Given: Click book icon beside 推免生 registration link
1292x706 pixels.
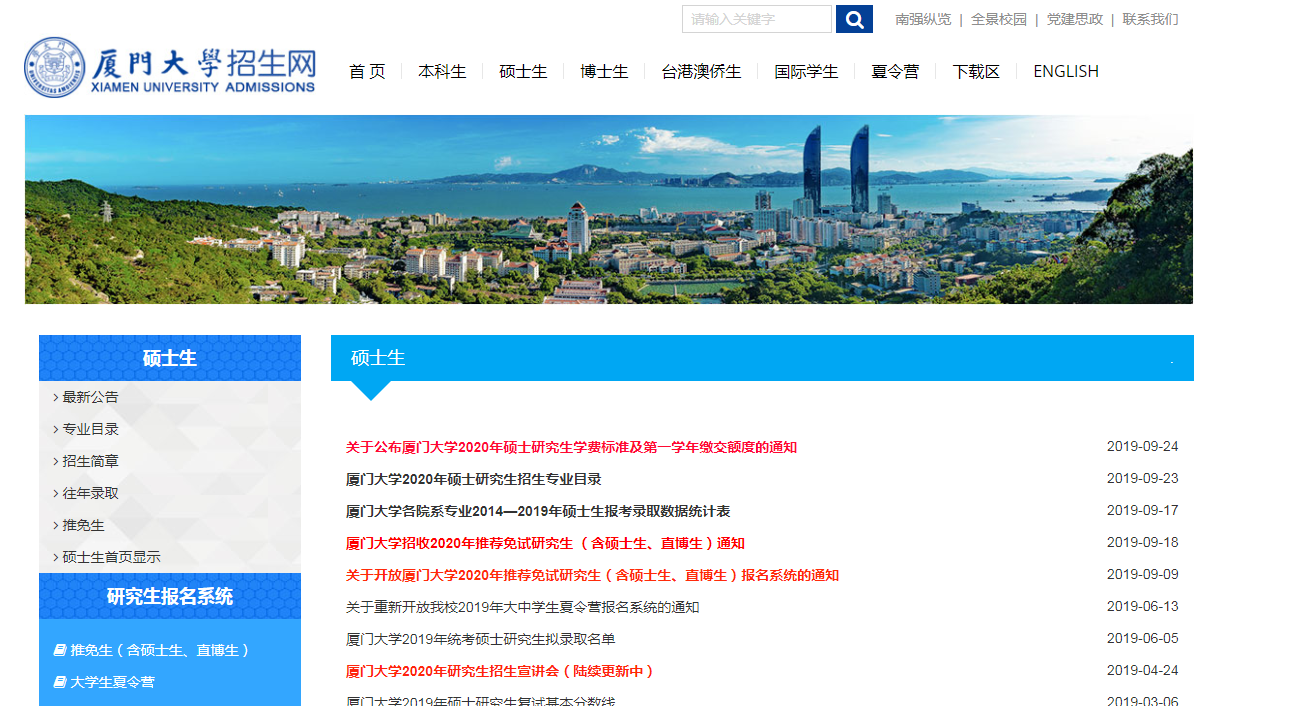Looking at the screenshot, I should tap(60, 650).
